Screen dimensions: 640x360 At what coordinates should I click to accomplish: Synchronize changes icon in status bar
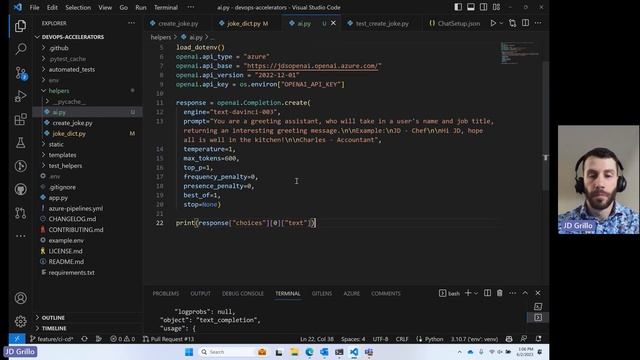(x=84, y=339)
